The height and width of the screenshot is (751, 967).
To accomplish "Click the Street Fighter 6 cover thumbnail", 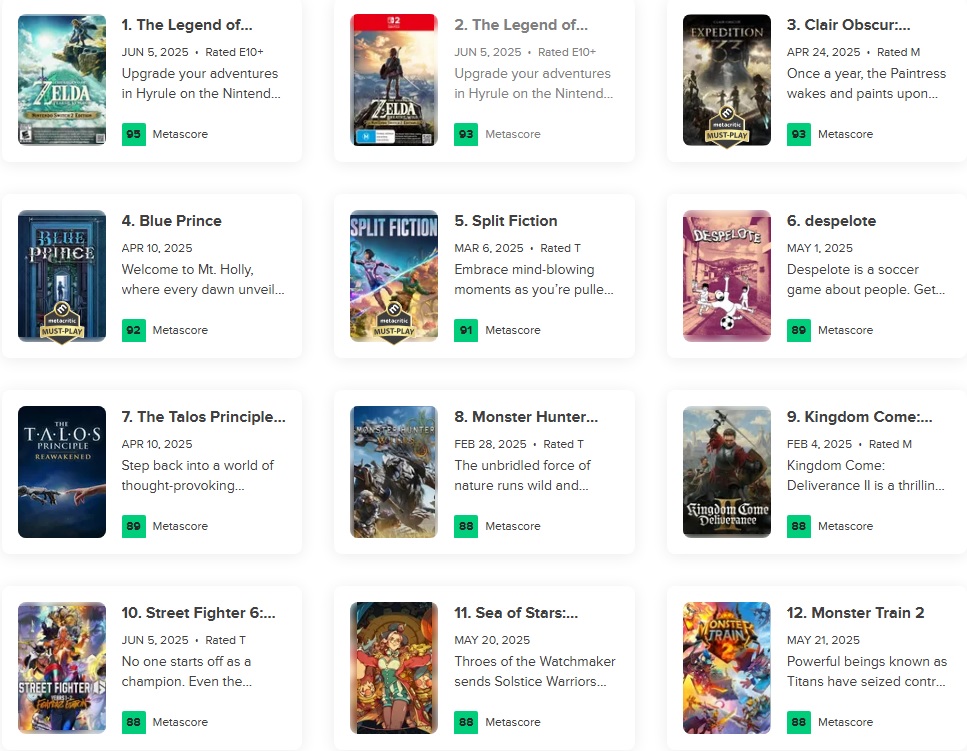I will coord(62,668).
